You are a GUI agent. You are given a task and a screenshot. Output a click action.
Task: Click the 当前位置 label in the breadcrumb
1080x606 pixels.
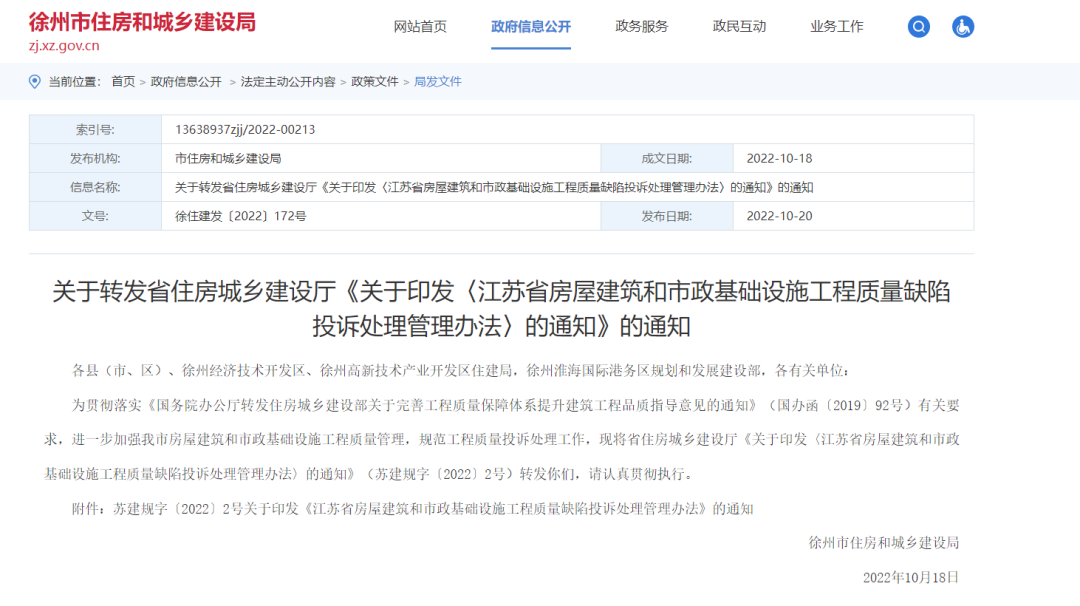[x=74, y=81]
